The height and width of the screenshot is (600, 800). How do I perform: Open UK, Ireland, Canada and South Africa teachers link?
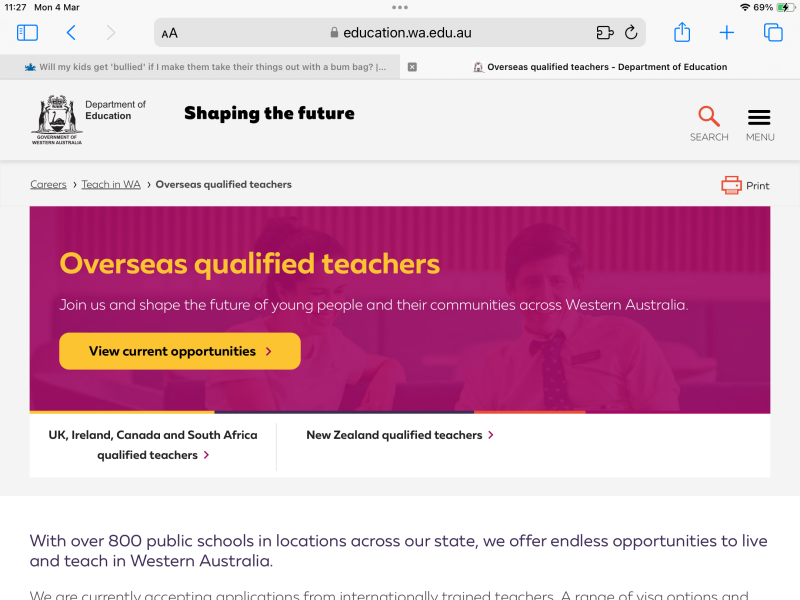pos(153,445)
